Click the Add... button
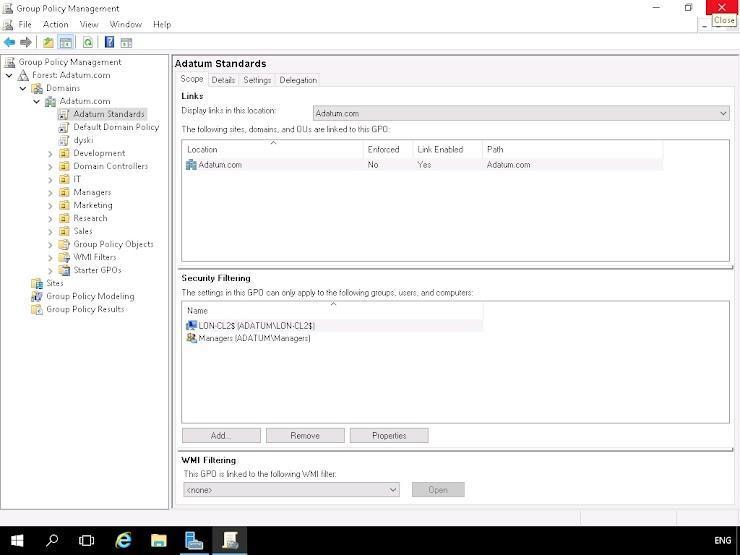This screenshot has height=555, width=740. point(221,436)
